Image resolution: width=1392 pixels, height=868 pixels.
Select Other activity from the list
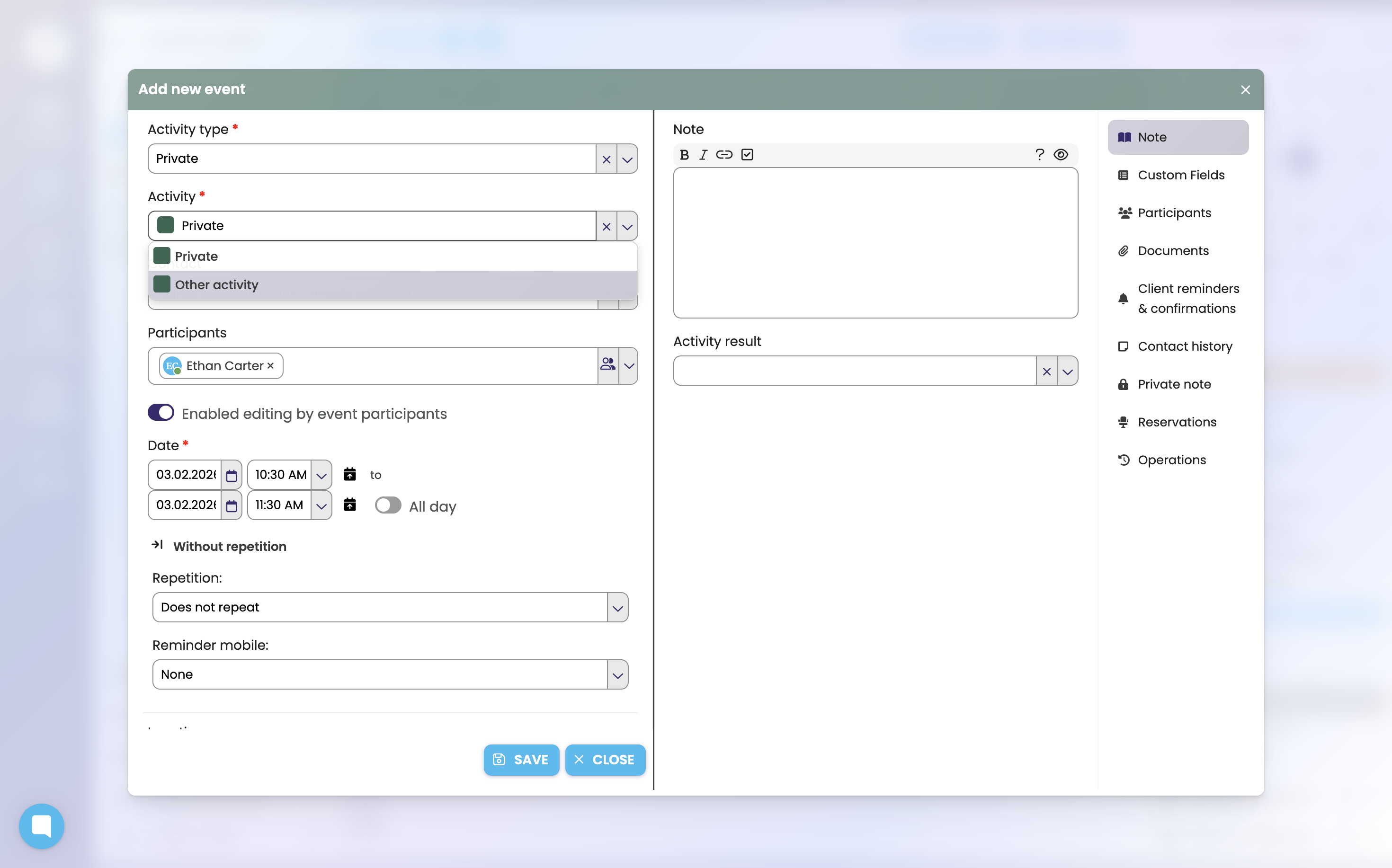tap(216, 285)
